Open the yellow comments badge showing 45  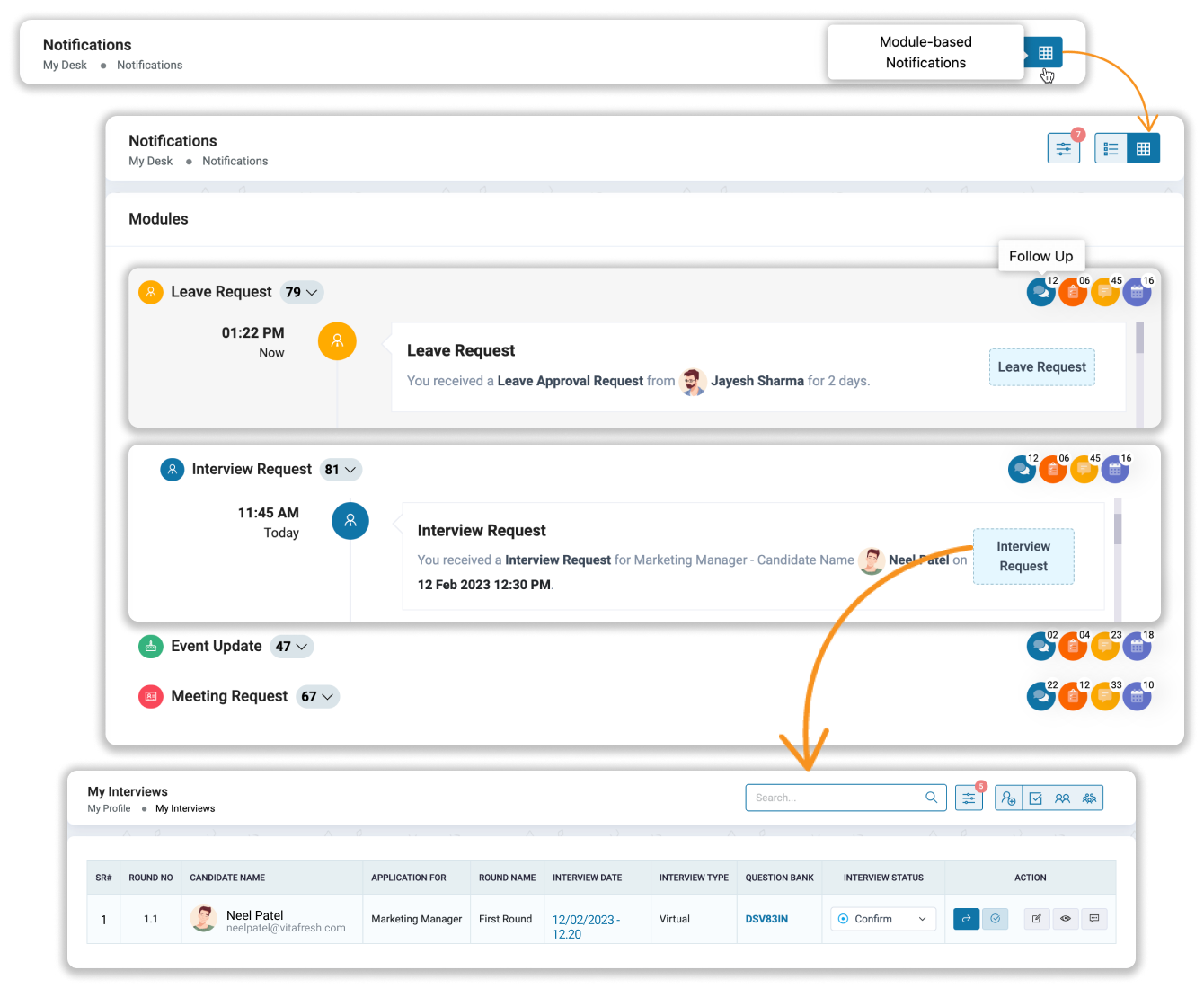pos(1105,292)
